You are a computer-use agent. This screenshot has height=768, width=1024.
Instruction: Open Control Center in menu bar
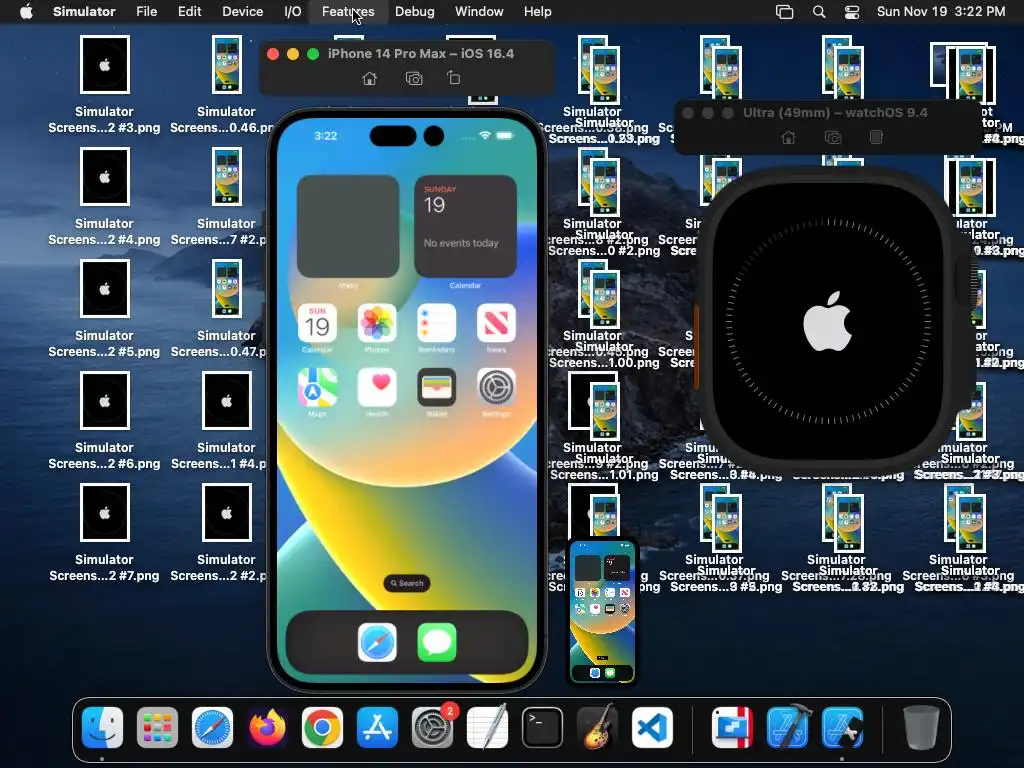pos(852,12)
